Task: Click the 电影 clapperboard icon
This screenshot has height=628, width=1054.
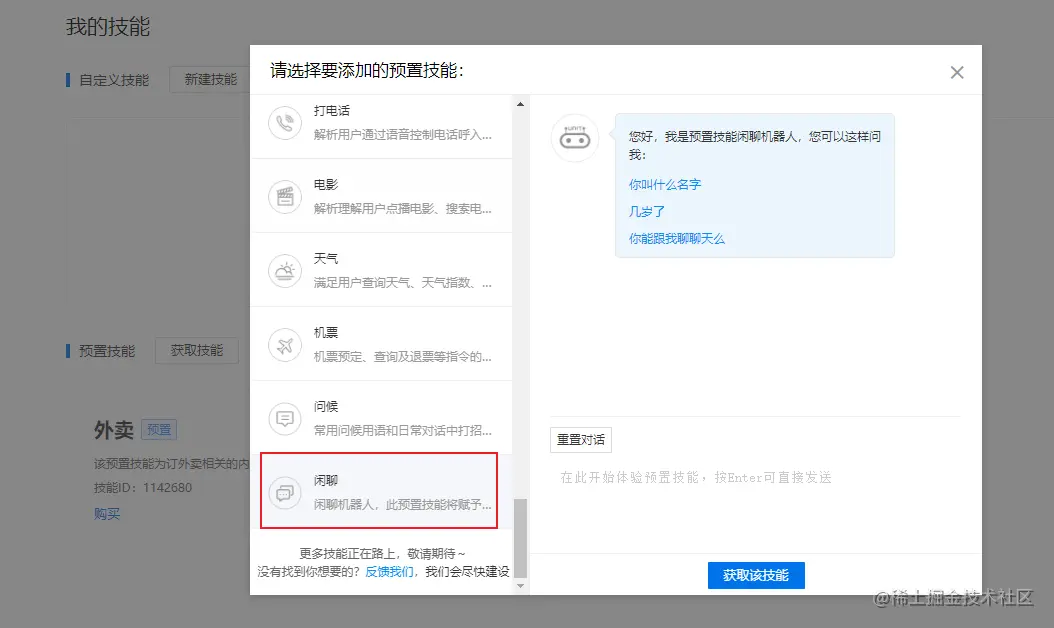Action: tap(285, 197)
